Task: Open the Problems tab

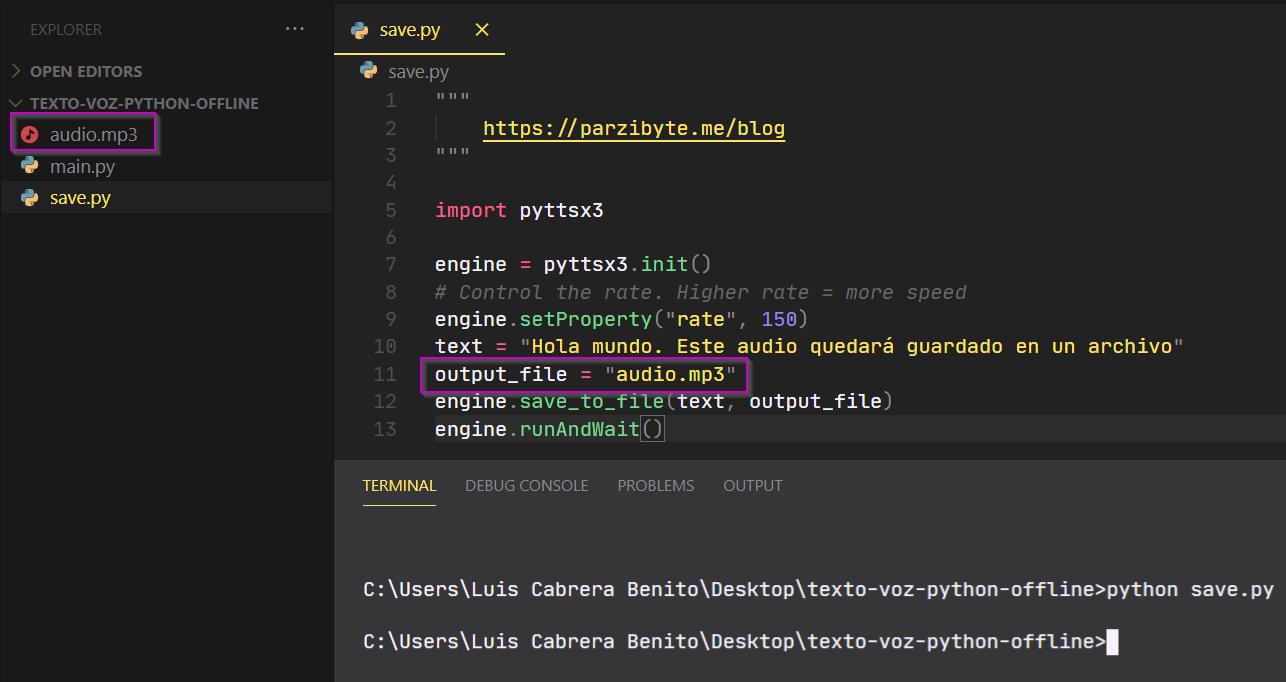Action: coord(655,485)
